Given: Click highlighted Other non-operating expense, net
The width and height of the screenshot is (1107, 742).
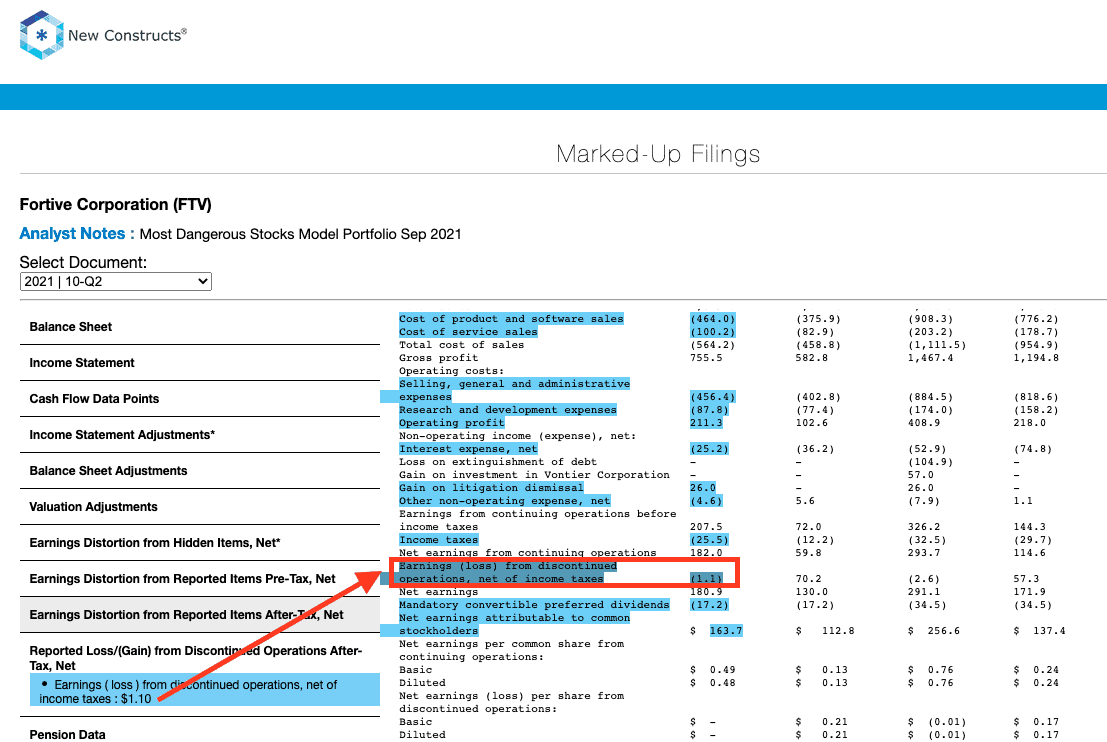Looking at the screenshot, I should point(505,501).
